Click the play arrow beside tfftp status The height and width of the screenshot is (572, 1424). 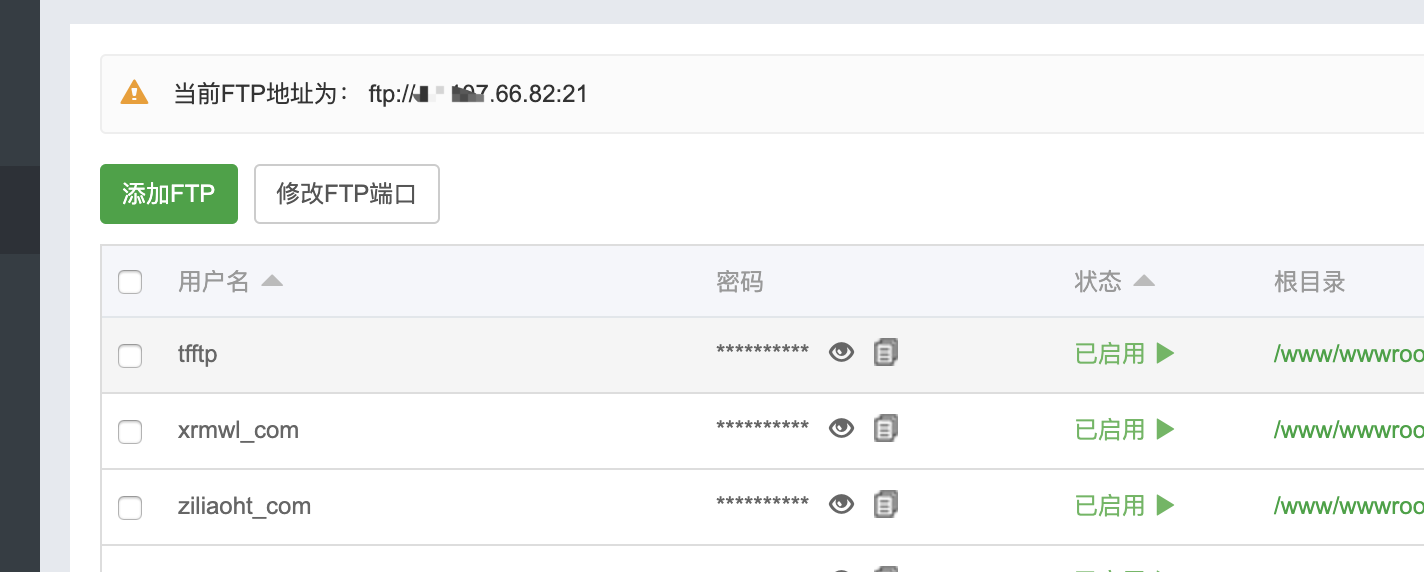(1165, 353)
